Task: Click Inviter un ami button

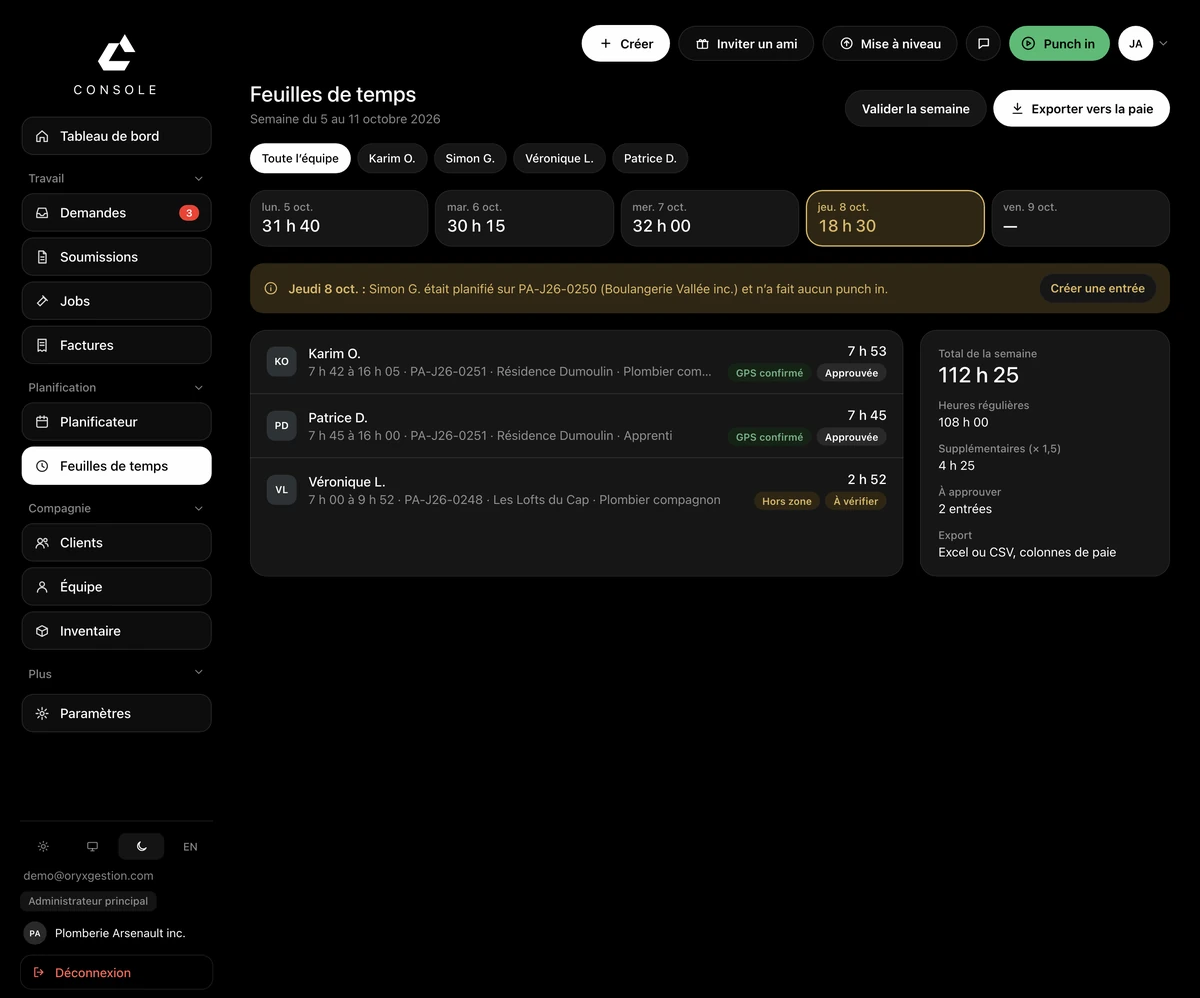Action: (x=746, y=44)
